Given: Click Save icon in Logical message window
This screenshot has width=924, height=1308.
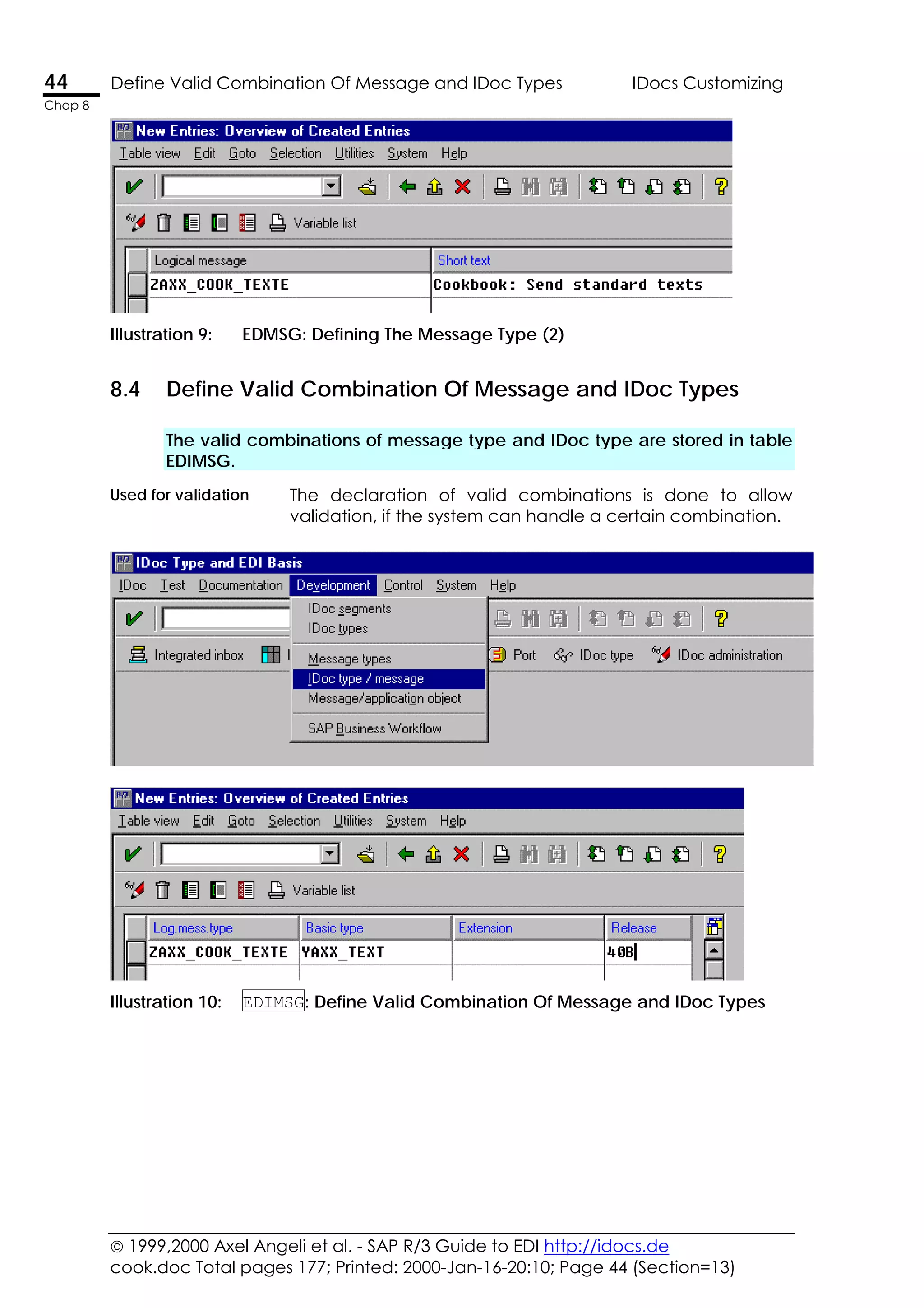Looking at the screenshot, I should click(367, 187).
